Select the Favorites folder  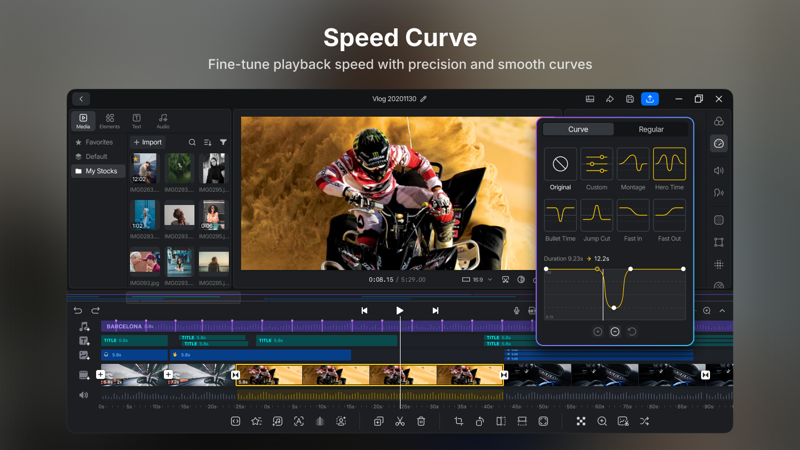94,142
